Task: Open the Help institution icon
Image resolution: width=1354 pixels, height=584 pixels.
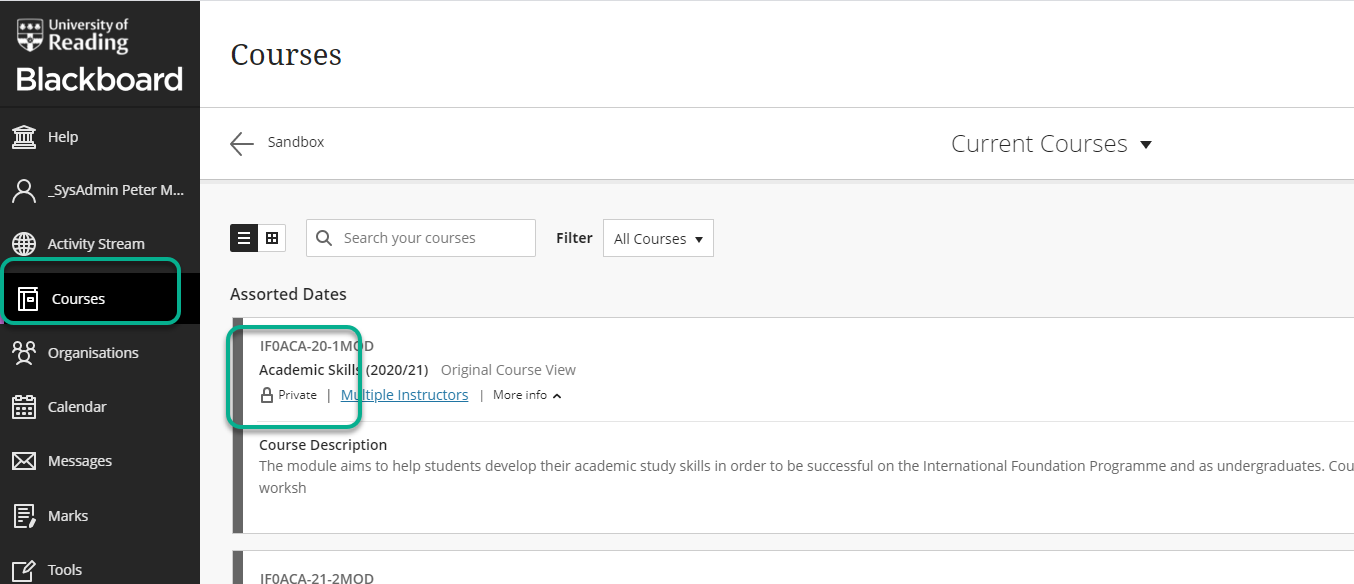Action: (24, 136)
